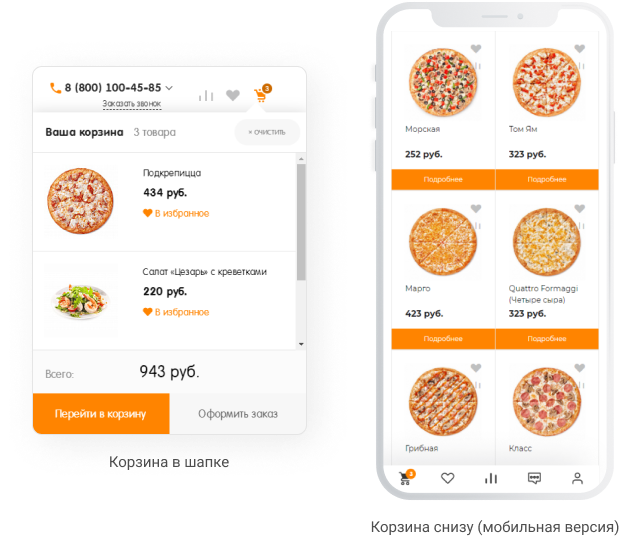
Task: Click the cart list scrollbar handle
Action: click(301, 223)
